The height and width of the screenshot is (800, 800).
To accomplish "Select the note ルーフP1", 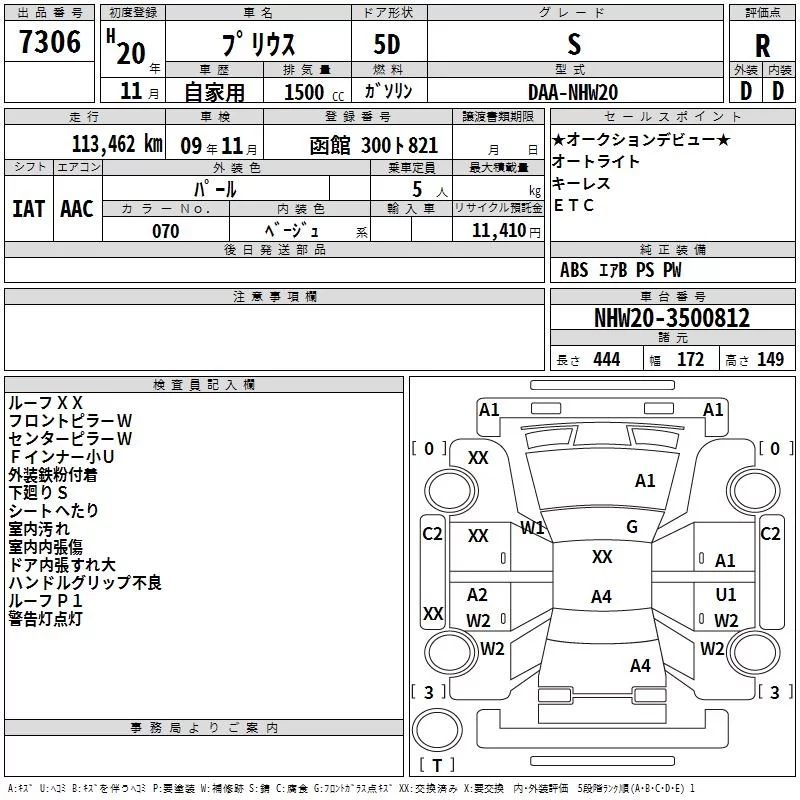I will [x=45, y=601].
